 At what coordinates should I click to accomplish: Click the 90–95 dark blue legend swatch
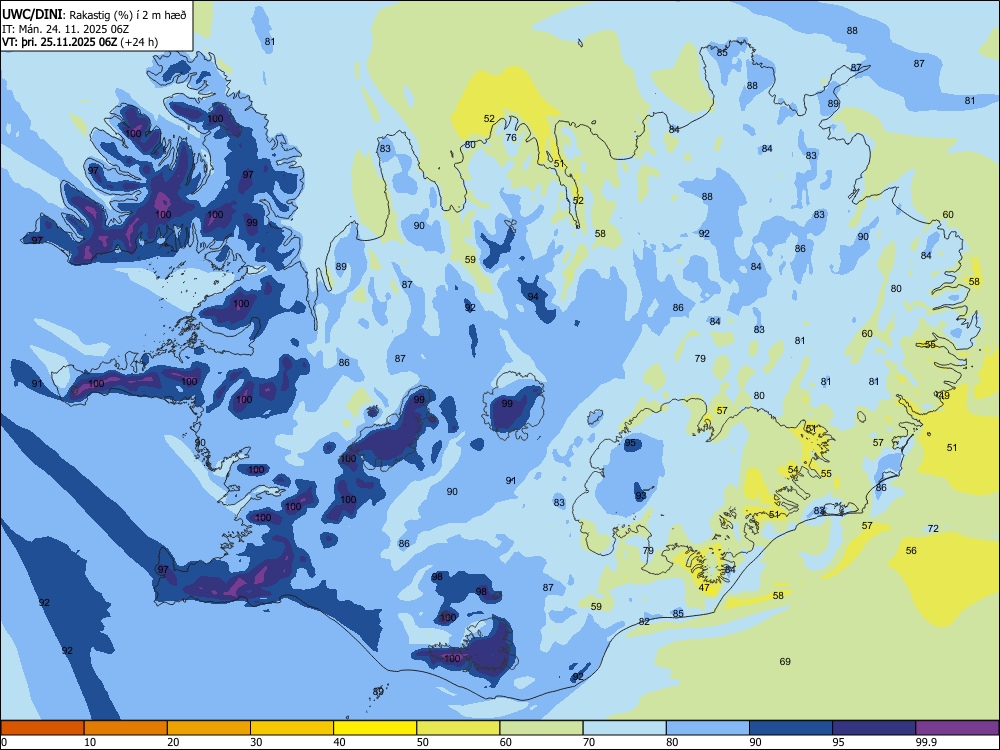coord(791,728)
